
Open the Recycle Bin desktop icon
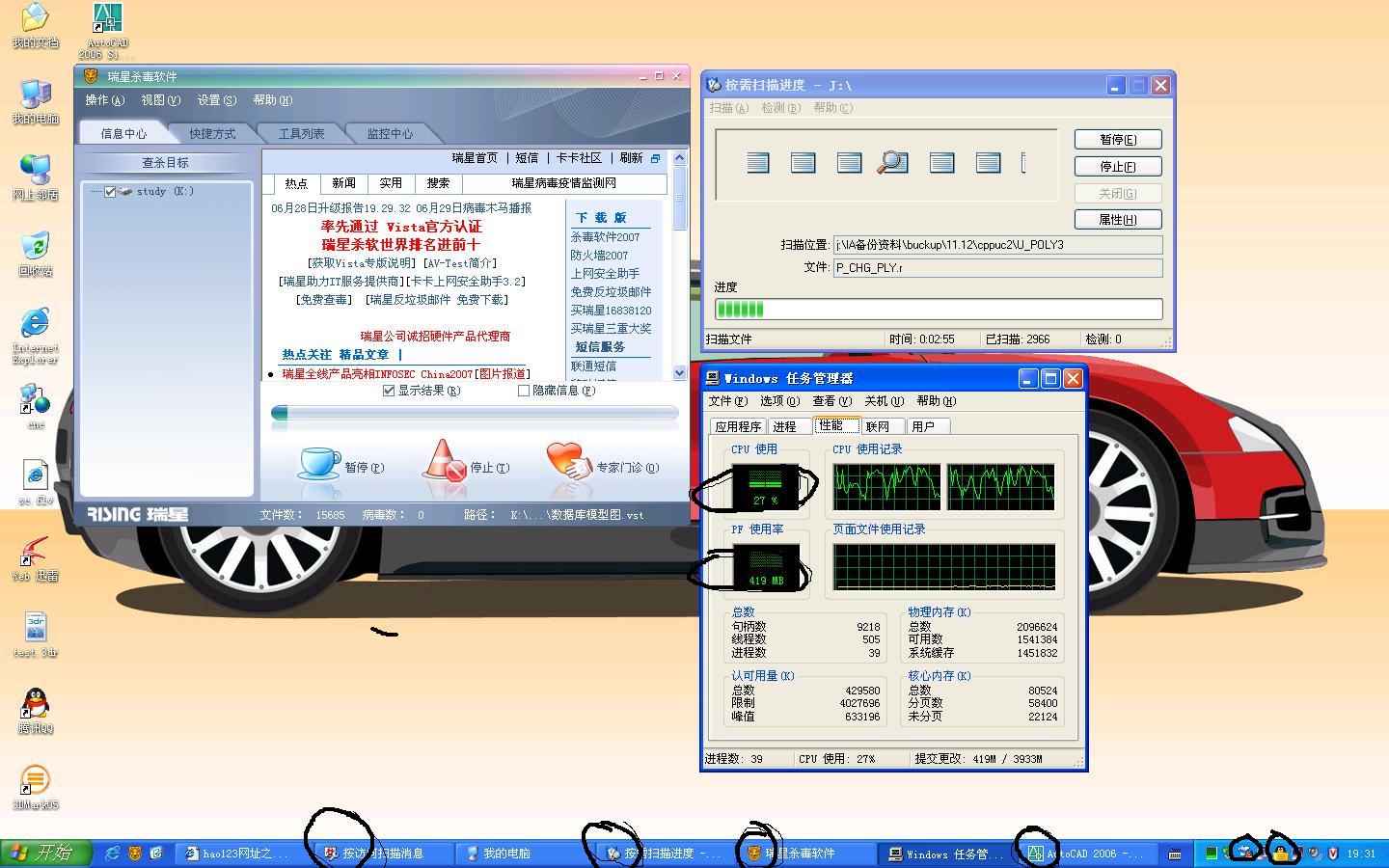pos(35,247)
